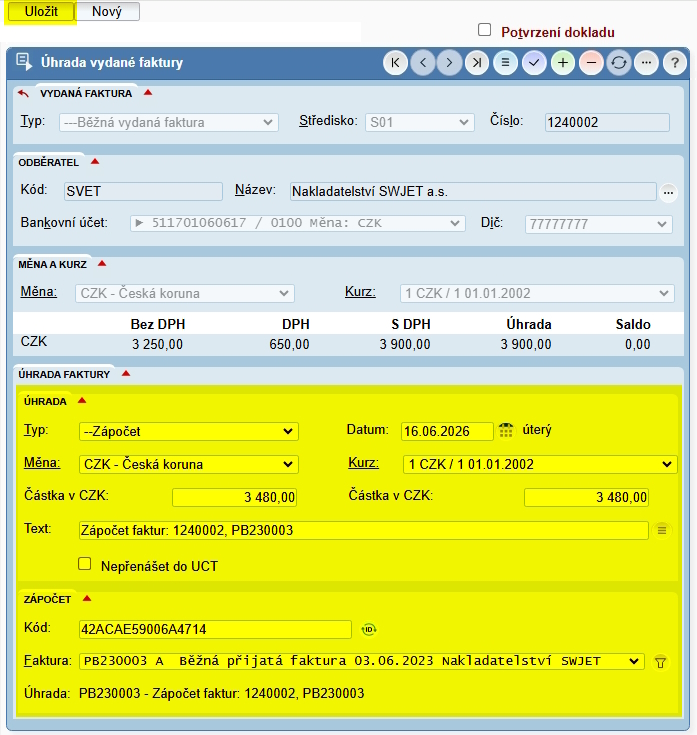
Task: Click the Kurz link in Měna a kurz
Action: pos(360,292)
